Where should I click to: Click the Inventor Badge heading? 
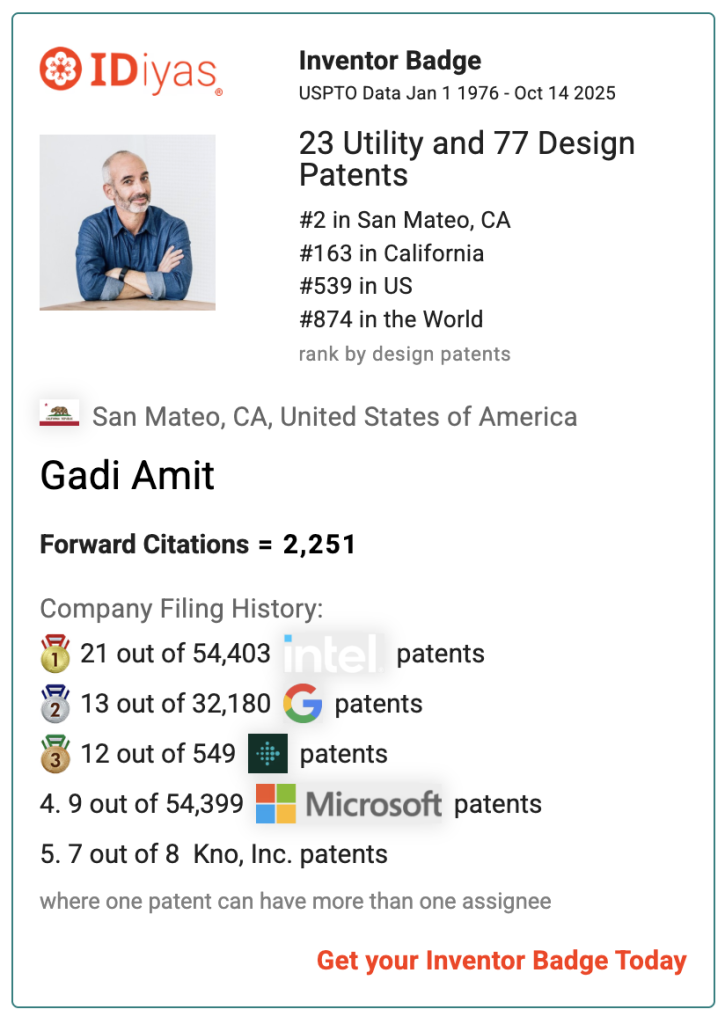390,61
